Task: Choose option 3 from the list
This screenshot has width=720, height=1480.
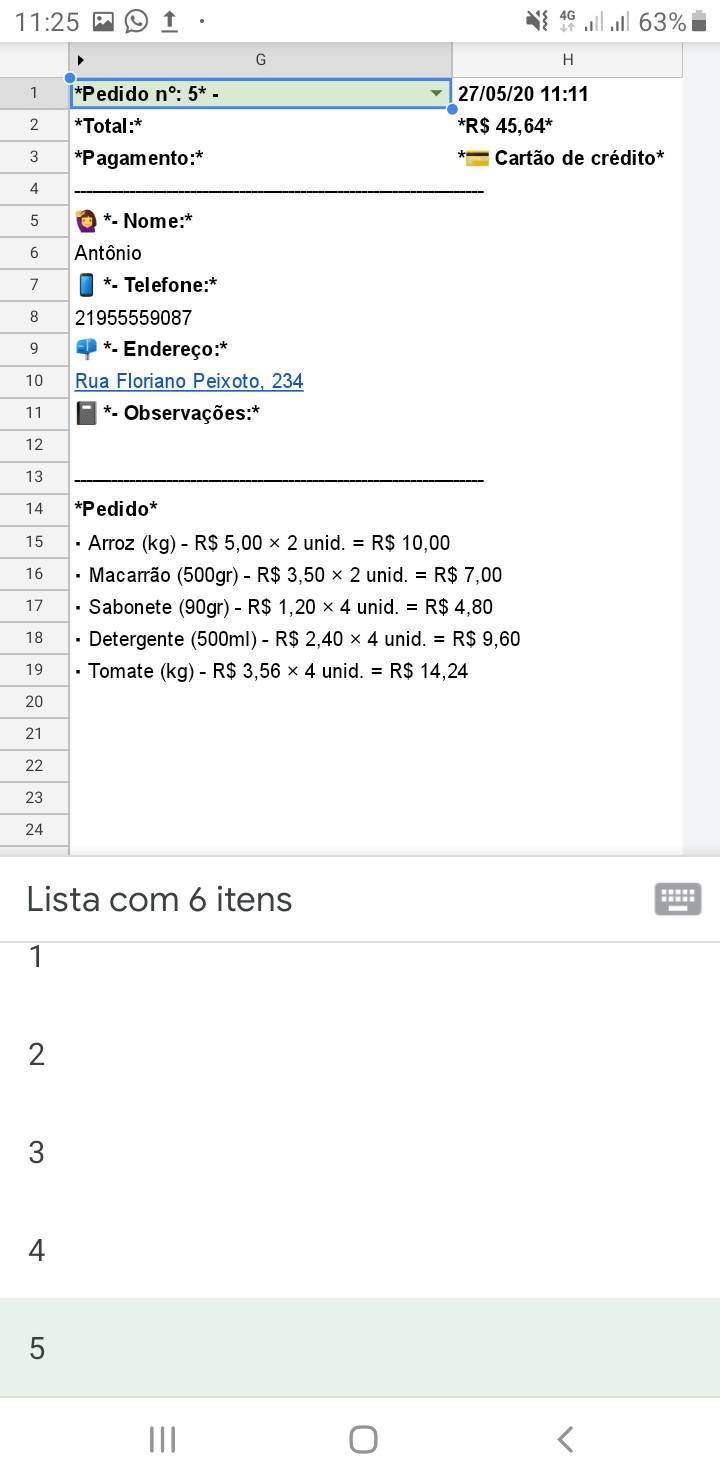Action: (x=360, y=1152)
